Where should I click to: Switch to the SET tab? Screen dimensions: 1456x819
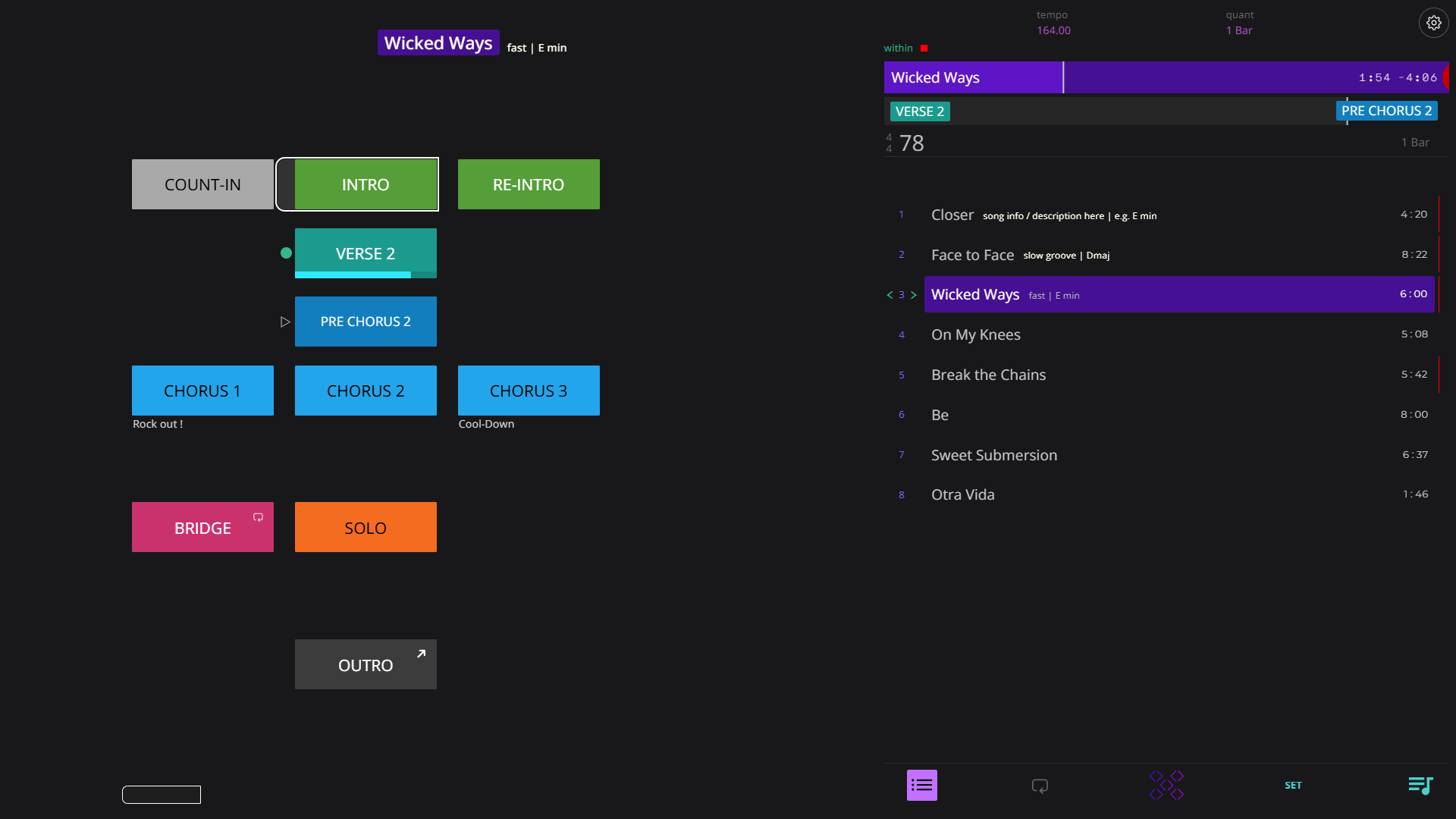[x=1293, y=785]
